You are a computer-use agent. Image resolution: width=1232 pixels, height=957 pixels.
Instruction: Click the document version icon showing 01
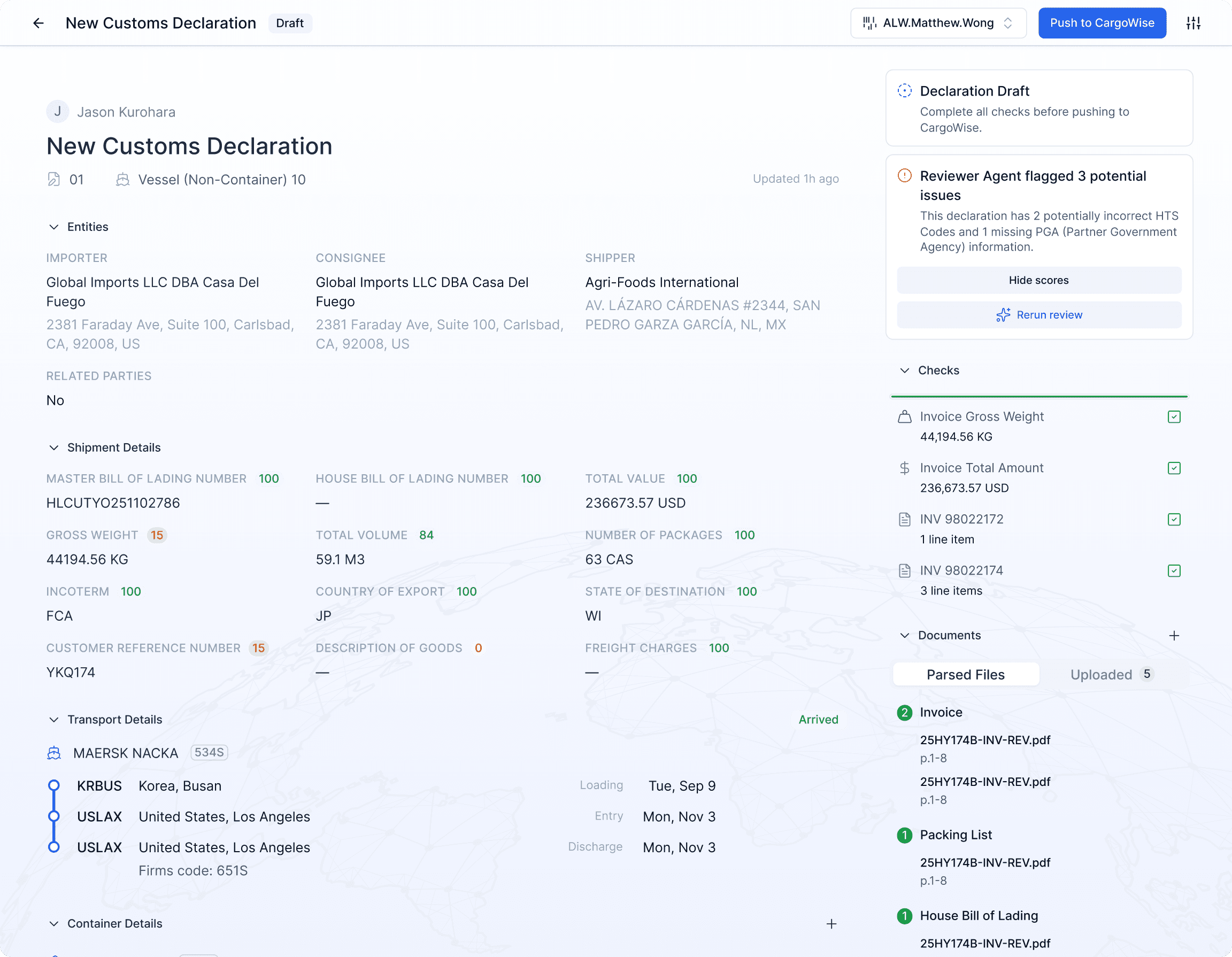point(53,179)
